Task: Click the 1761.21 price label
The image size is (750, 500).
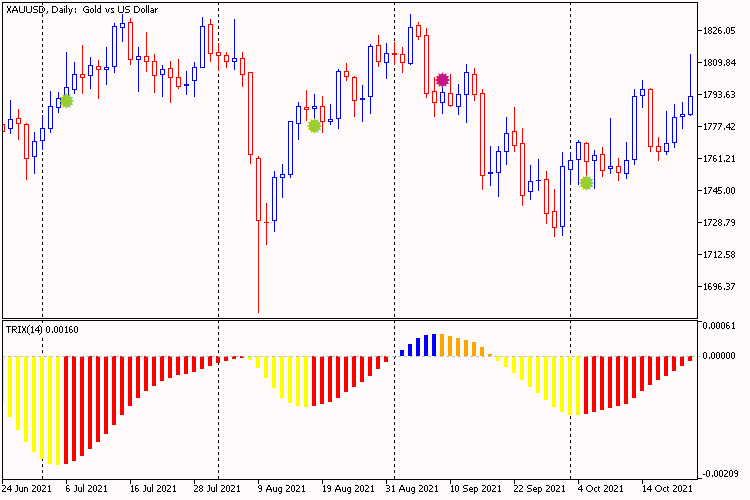Action: point(719,159)
